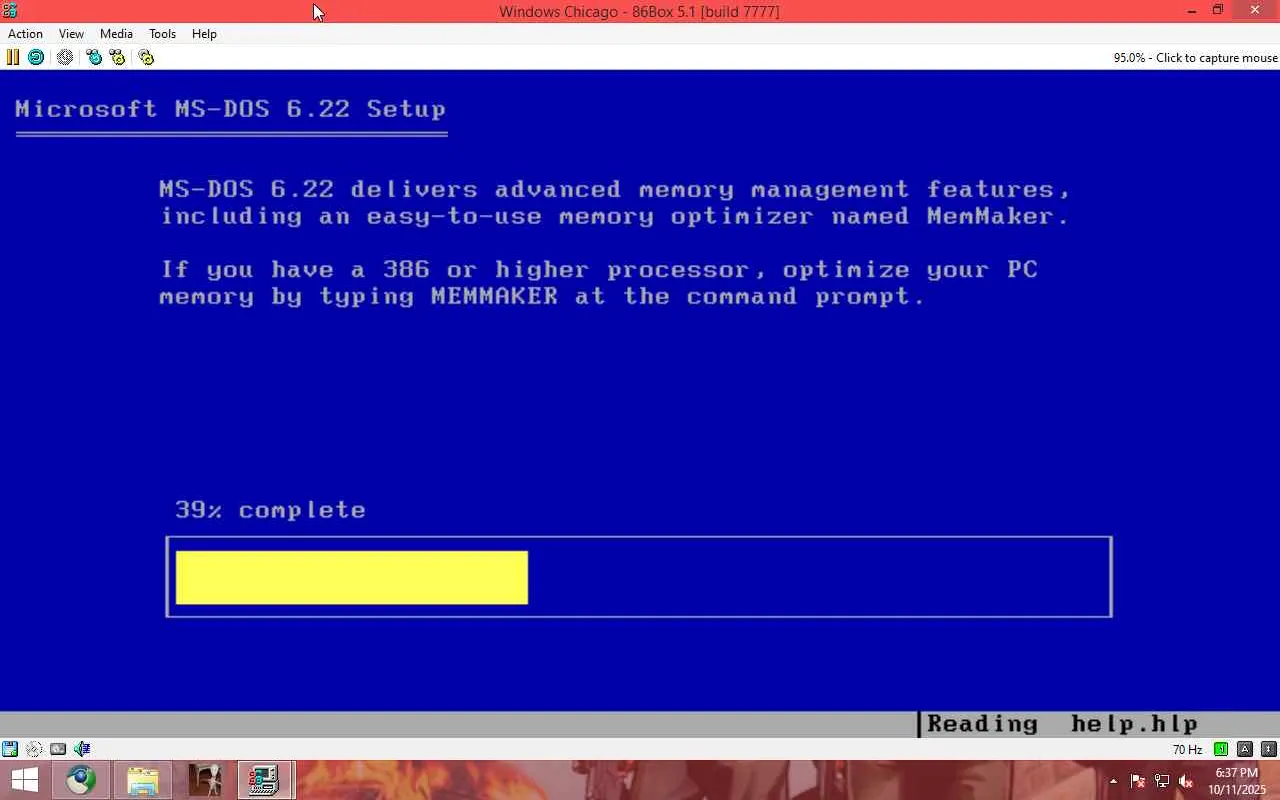Select the 86Box taskbar button
Screen dimensions: 1280x800
pos(265,780)
